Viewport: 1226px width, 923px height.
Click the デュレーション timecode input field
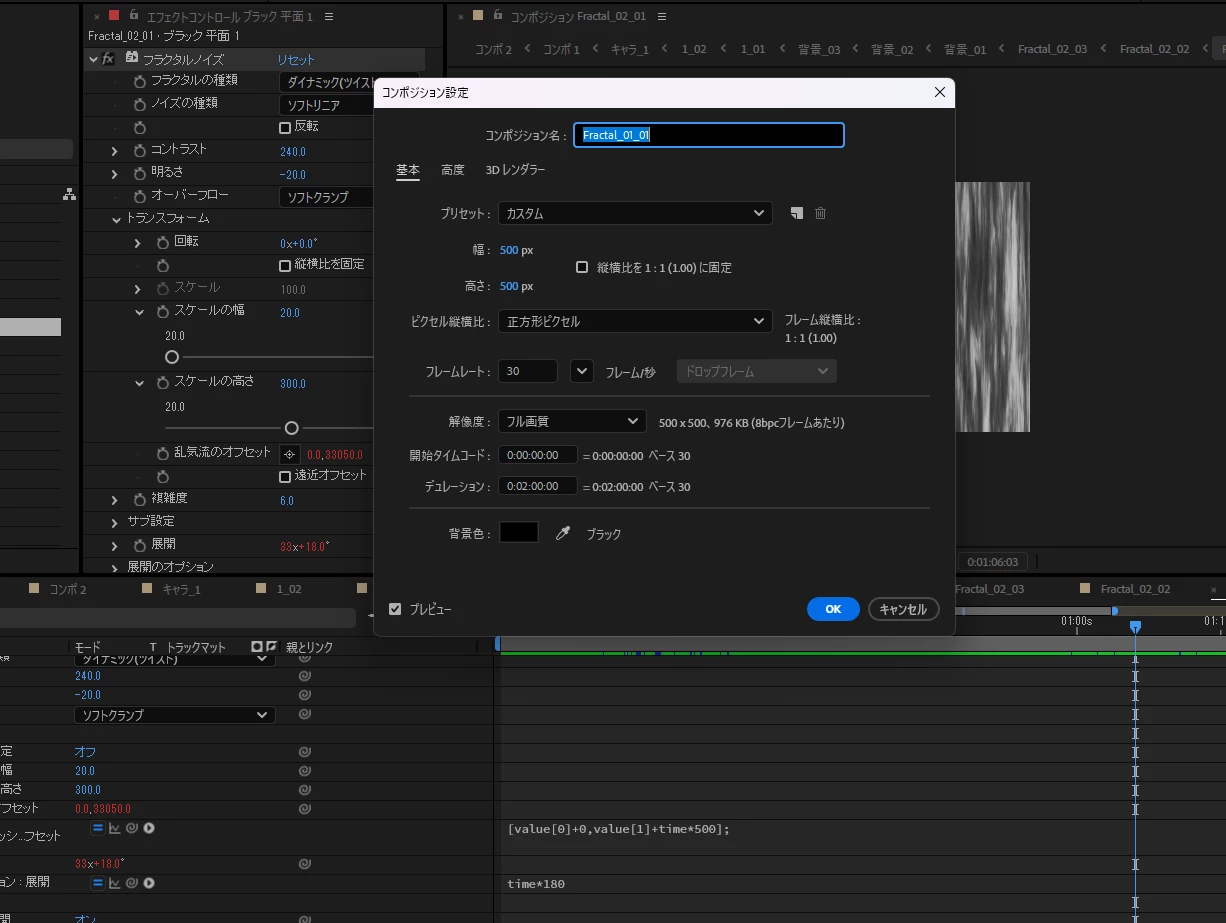tap(538, 487)
